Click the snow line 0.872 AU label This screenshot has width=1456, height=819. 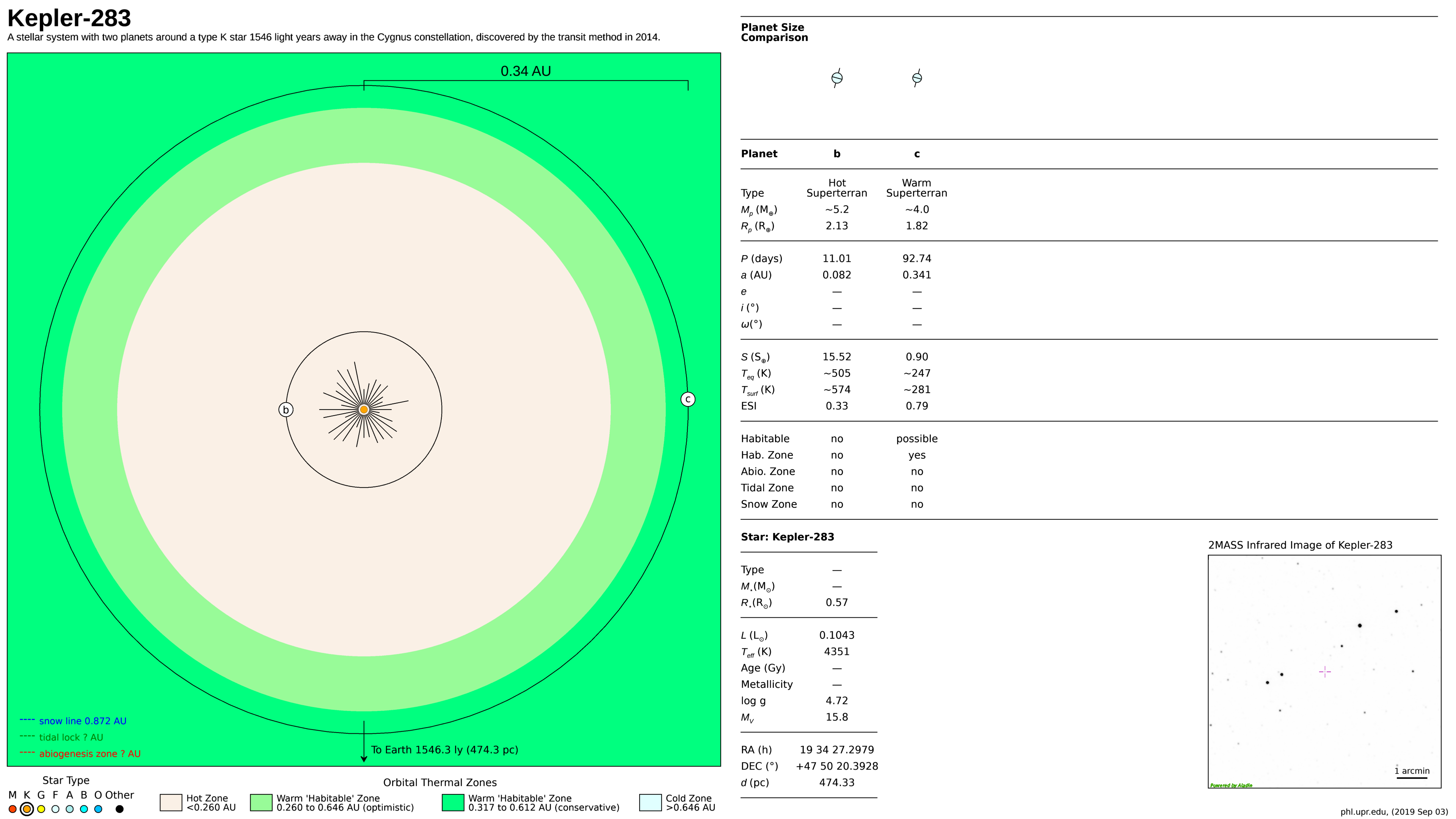83,721
